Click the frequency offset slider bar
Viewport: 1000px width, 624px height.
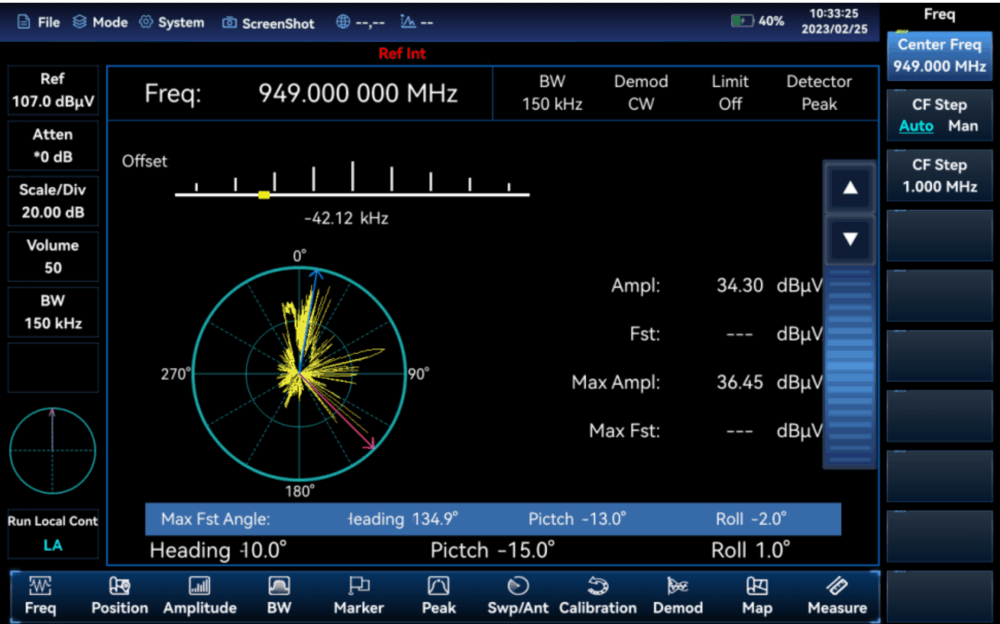[x=352, y=194]
